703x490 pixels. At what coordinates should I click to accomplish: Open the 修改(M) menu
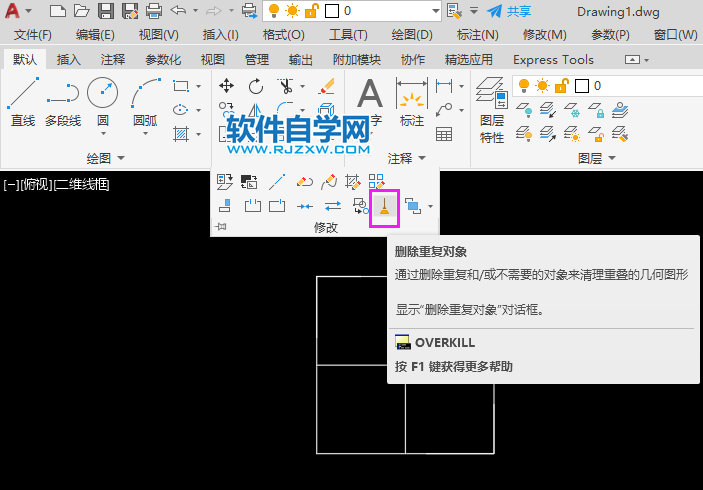544,35
